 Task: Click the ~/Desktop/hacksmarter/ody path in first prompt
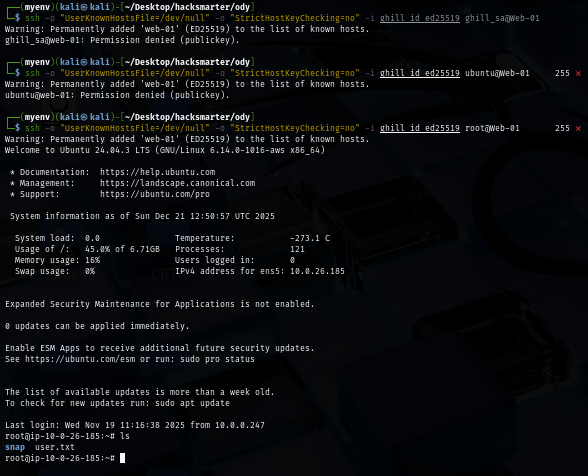pos(187,7)
